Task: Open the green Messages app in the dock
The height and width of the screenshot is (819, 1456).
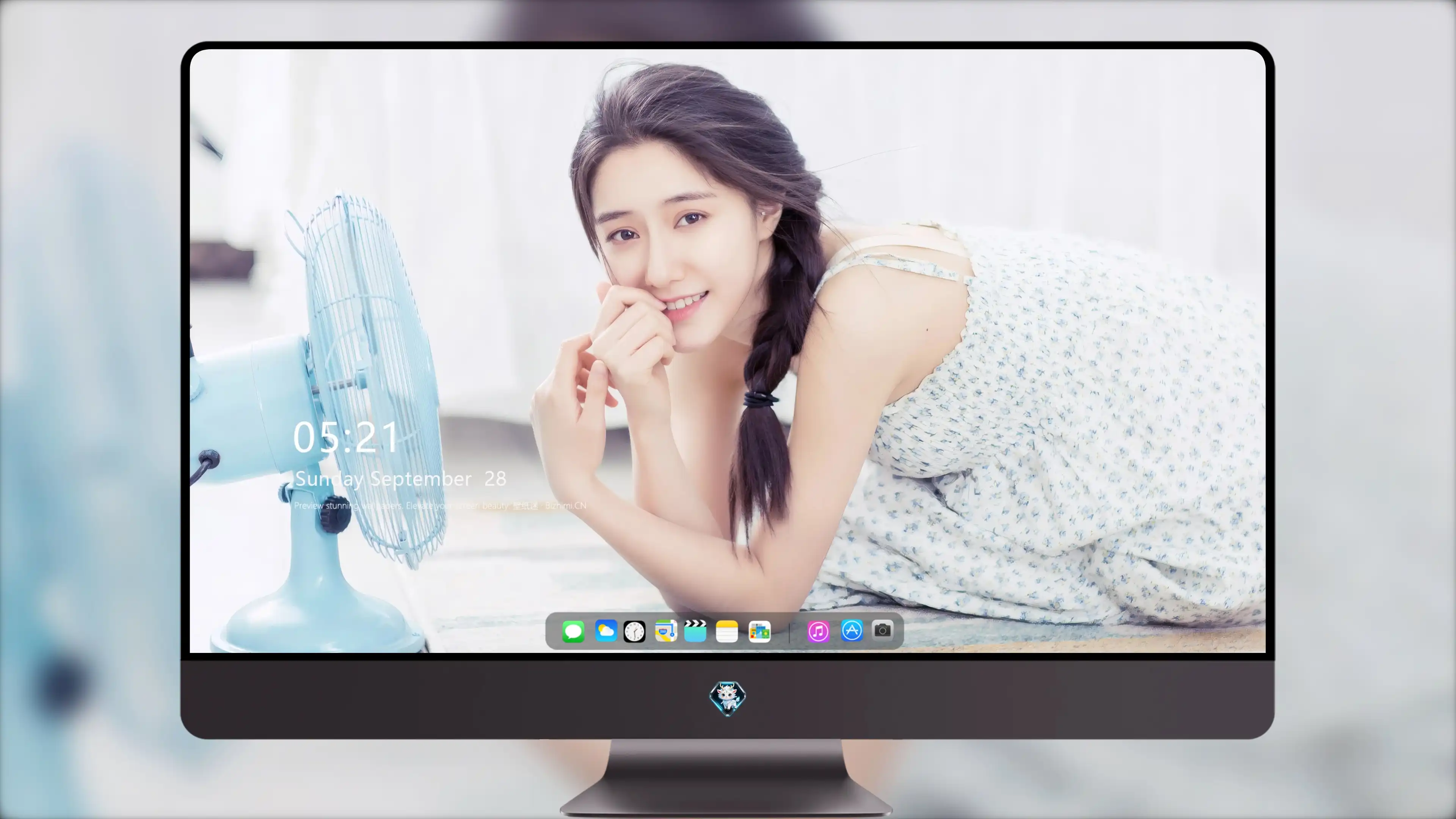Action: click(573, 631)
